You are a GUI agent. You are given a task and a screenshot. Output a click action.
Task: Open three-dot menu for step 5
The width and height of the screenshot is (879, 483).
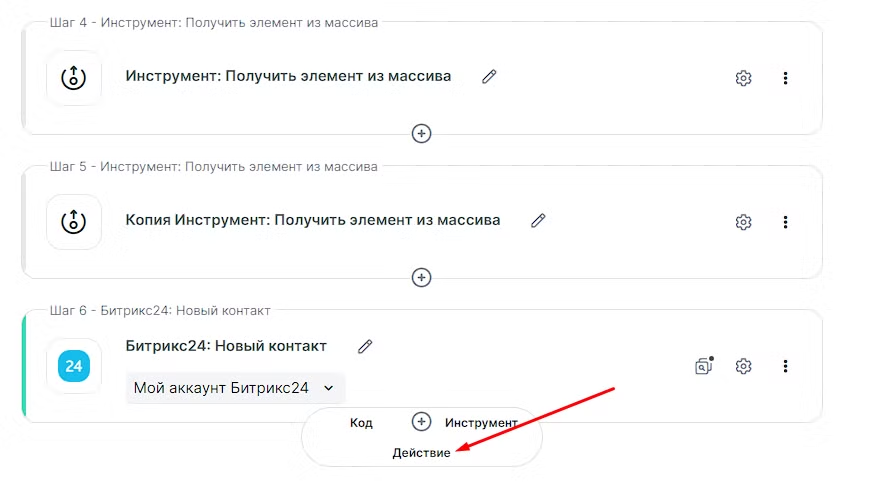pos(785,222)
